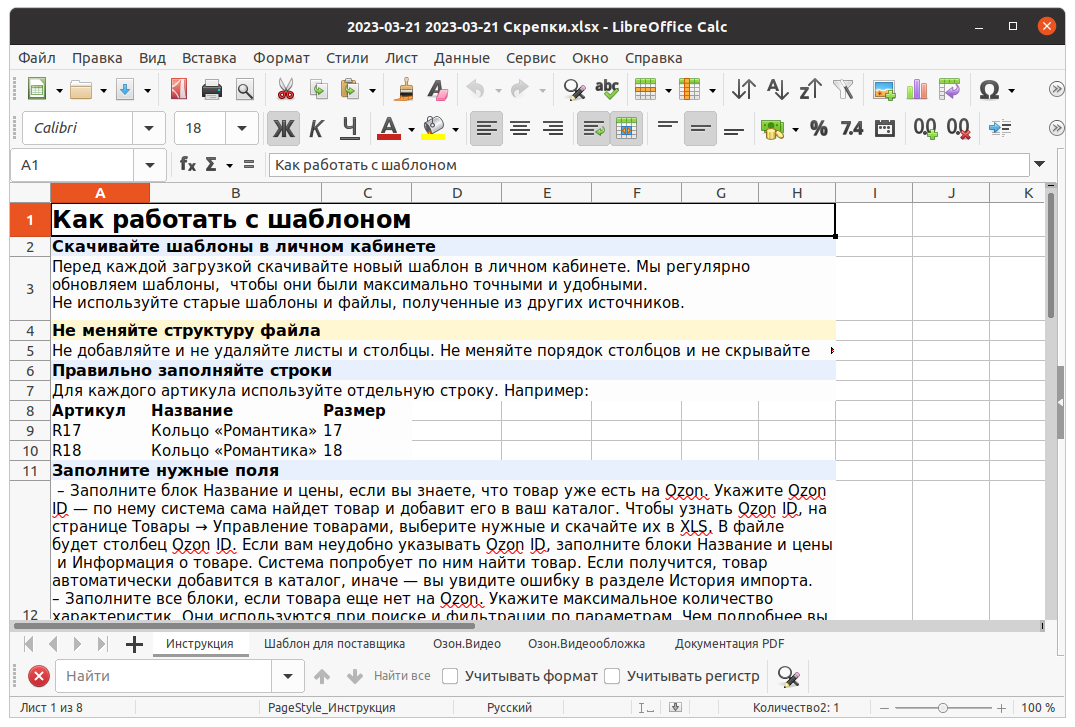Insert Pivot Table icon

(x=950, y=90)
